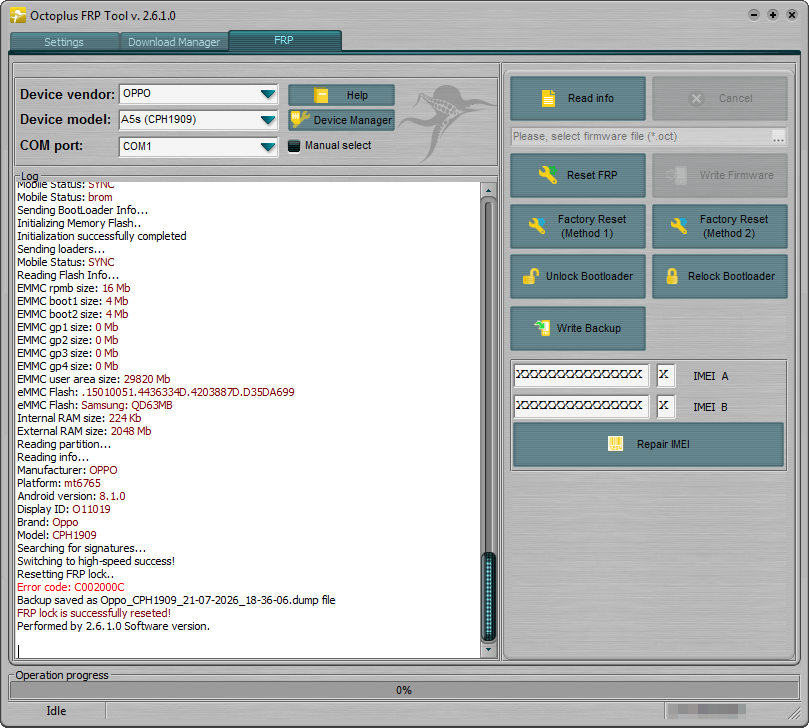The height and width of the screenshot is (728, 809).
Task: Click the Write Backup phone icon
Action: click(x=542, y=328)
